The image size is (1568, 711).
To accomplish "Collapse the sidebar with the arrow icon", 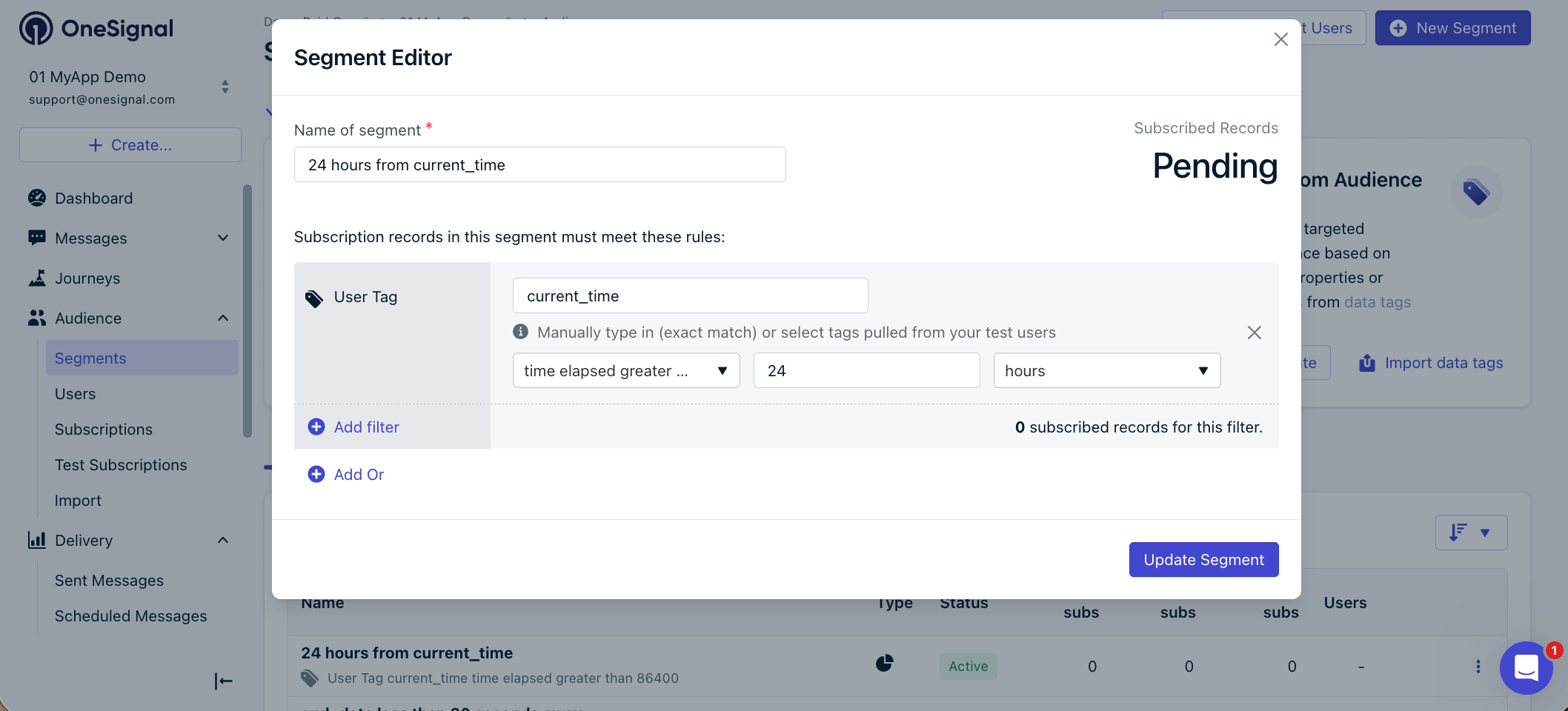I will point(223,681).
